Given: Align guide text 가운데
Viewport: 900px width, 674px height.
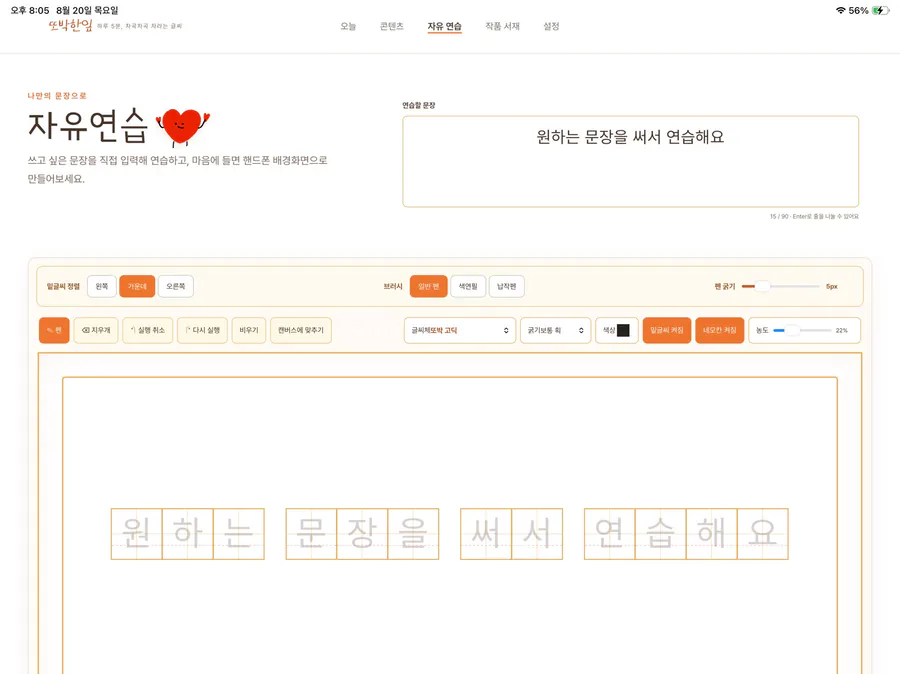Looking at the screenshot, I should pos(137,286).
